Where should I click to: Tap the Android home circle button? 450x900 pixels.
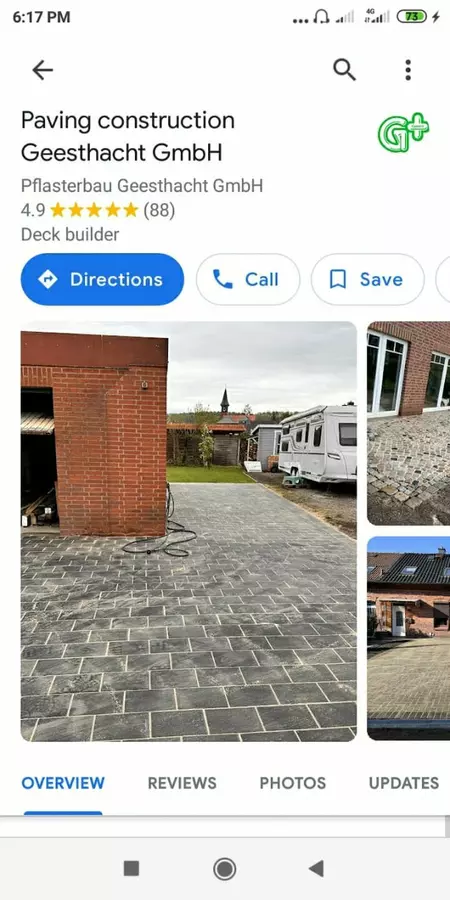224,868
